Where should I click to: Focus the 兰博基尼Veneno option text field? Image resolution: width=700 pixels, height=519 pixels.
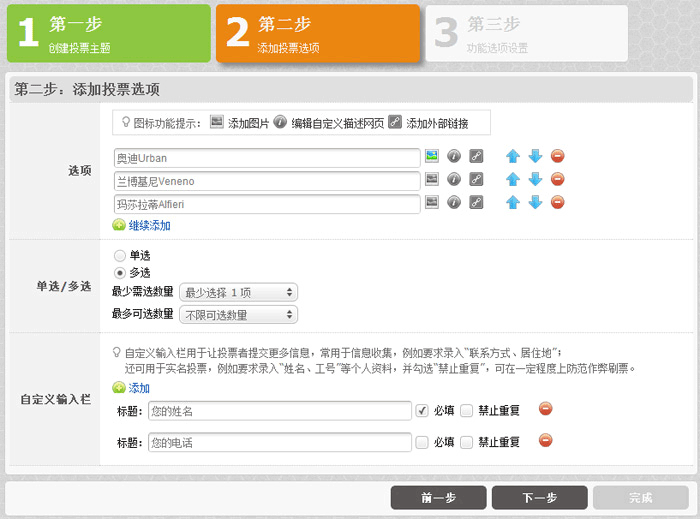point(267,181)
